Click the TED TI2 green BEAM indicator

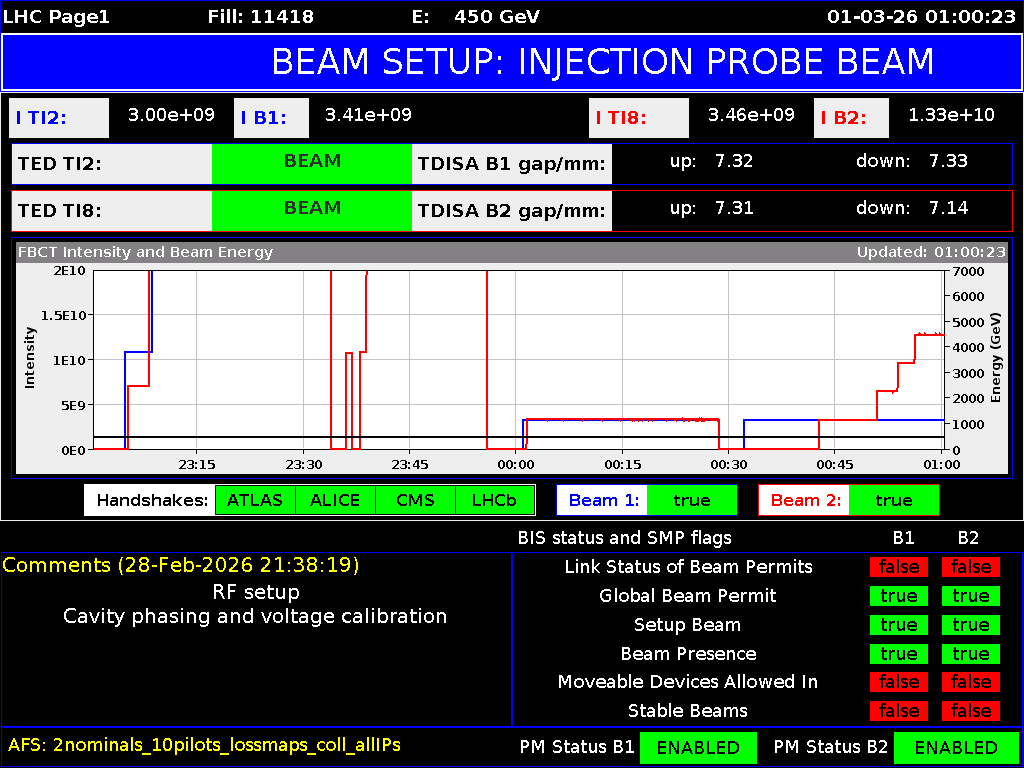click(x=311, y=163)
